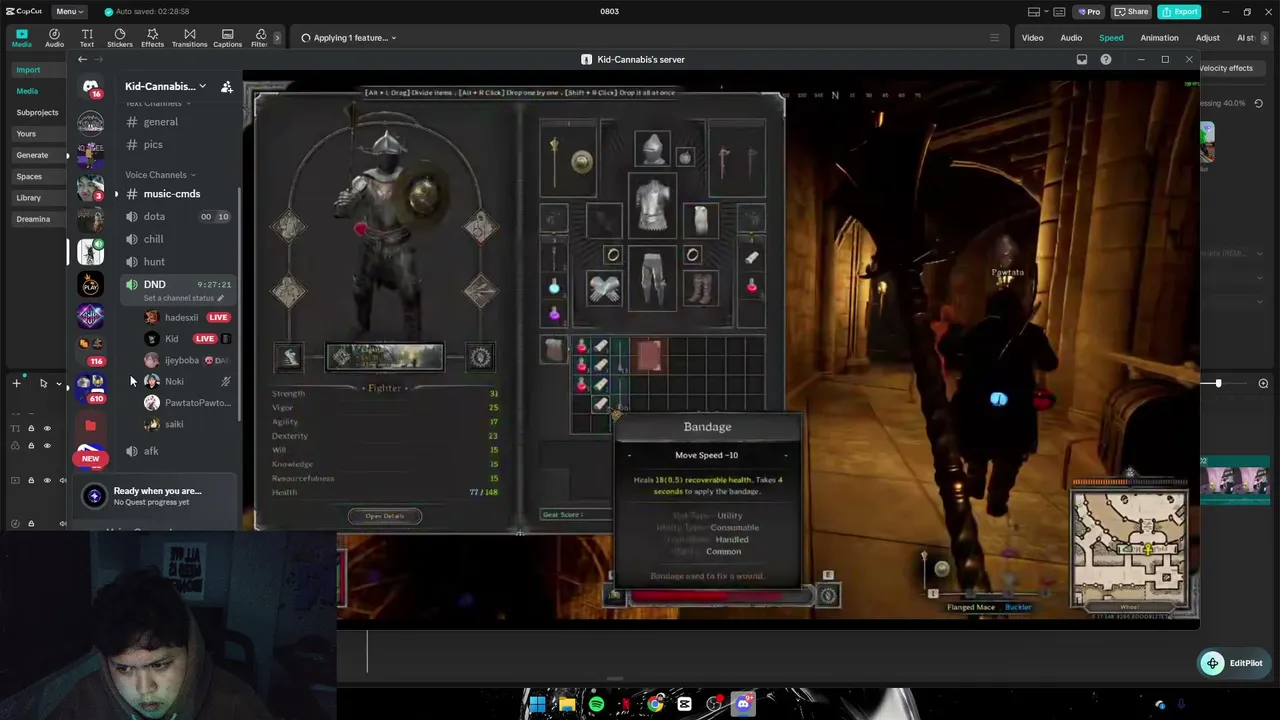The image size is (1280, 720).
Task: Open Library in the CapCut sidebar
Action: pyautogui.click(x=29, y=198)
